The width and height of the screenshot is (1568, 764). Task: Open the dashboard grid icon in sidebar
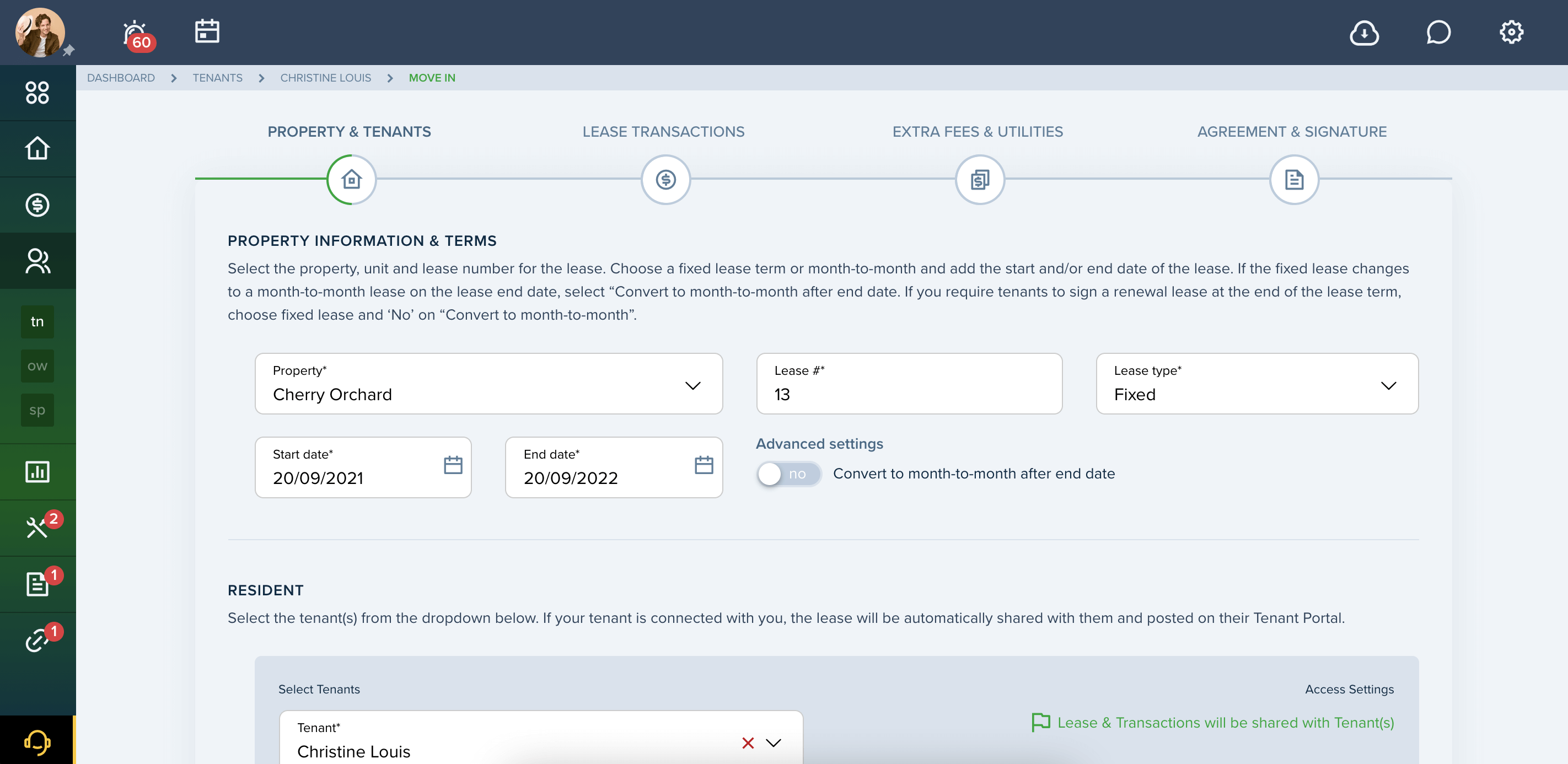click(37, 93)
